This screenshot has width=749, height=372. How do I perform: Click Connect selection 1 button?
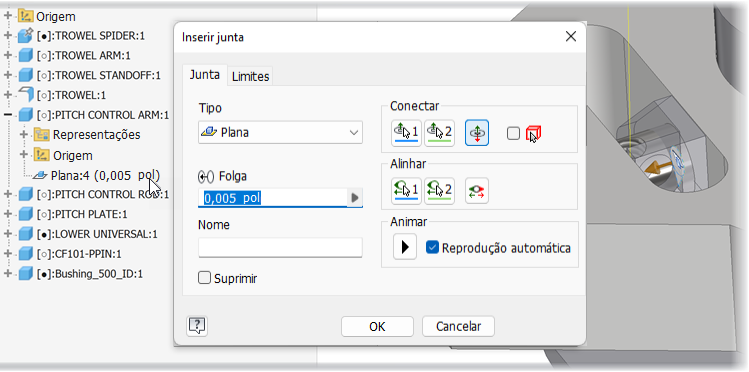coord(406,133)
